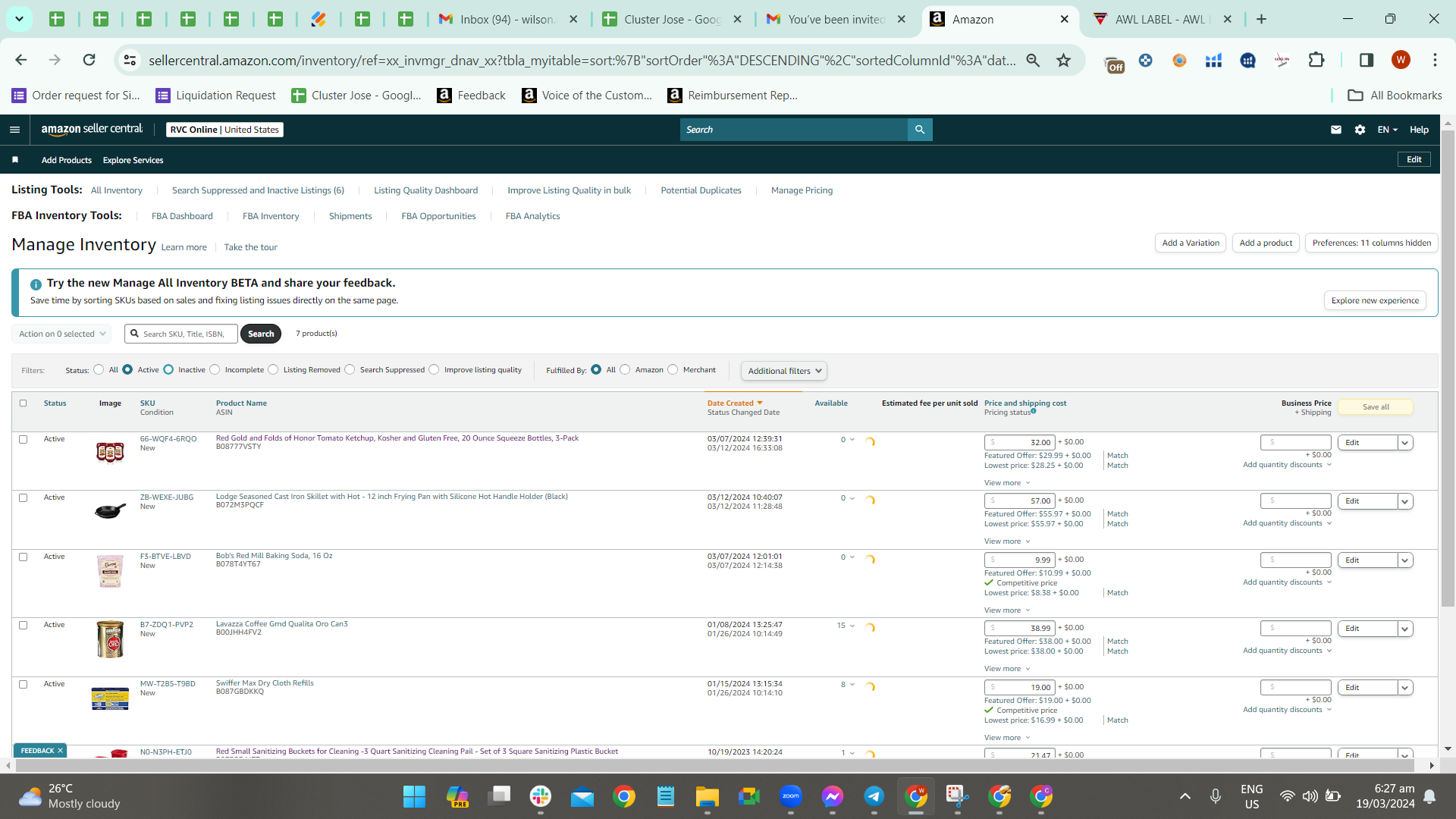Select the Inactive status radio filter
The height and width of the screenshot is (819, 1456).
click(168, 370)
